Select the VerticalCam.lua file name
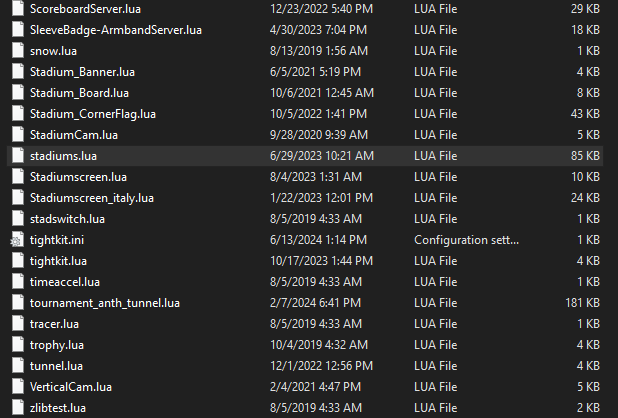 [71, 387]
